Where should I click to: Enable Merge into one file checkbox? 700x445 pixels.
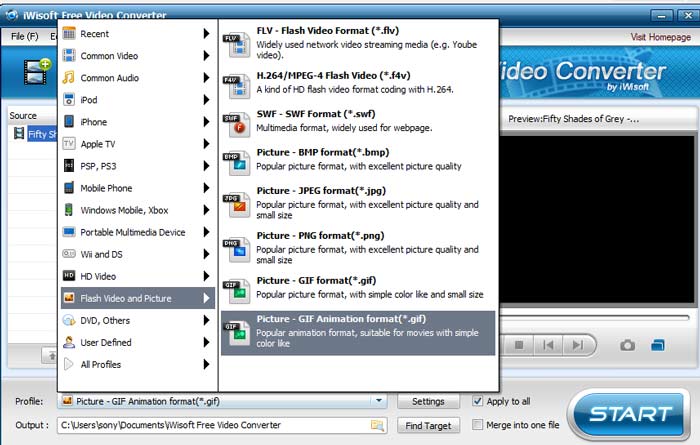477,424
